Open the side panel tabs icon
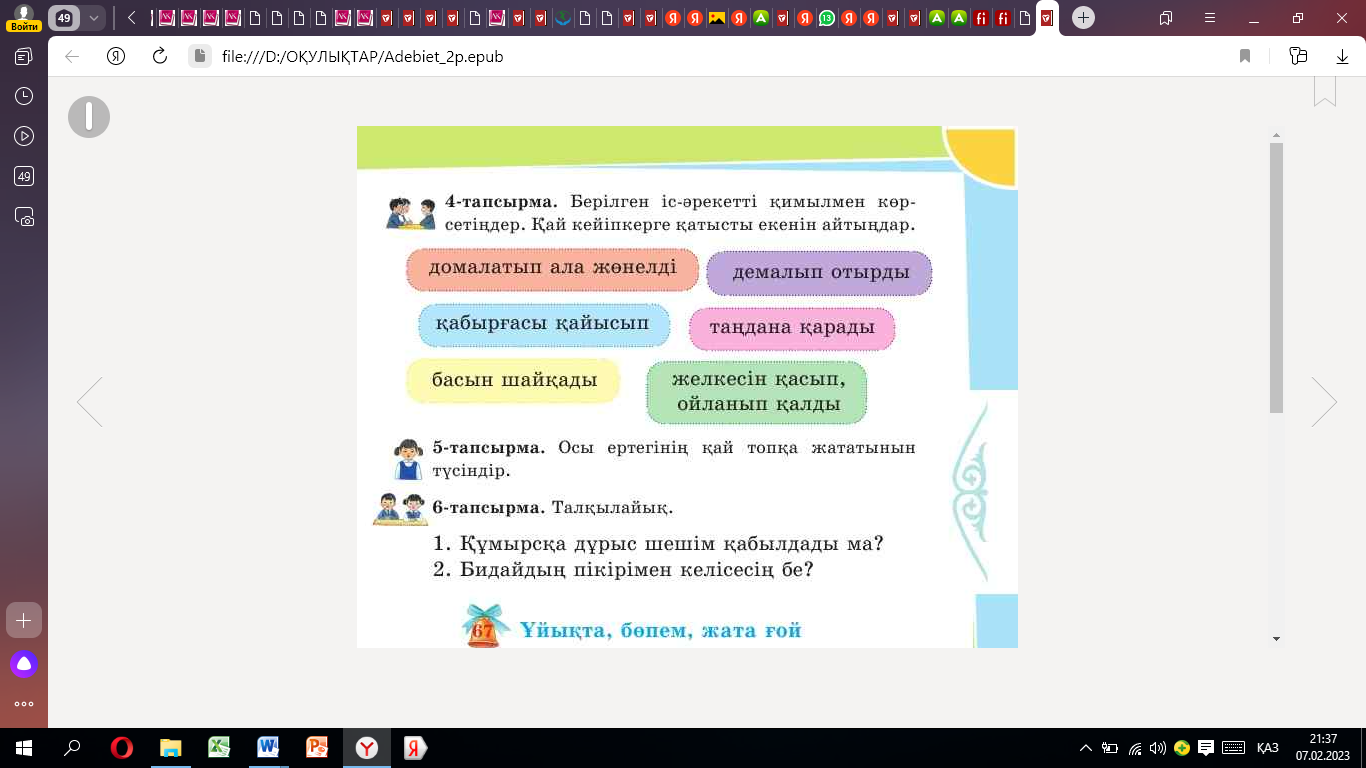 (x=24, y=56)
